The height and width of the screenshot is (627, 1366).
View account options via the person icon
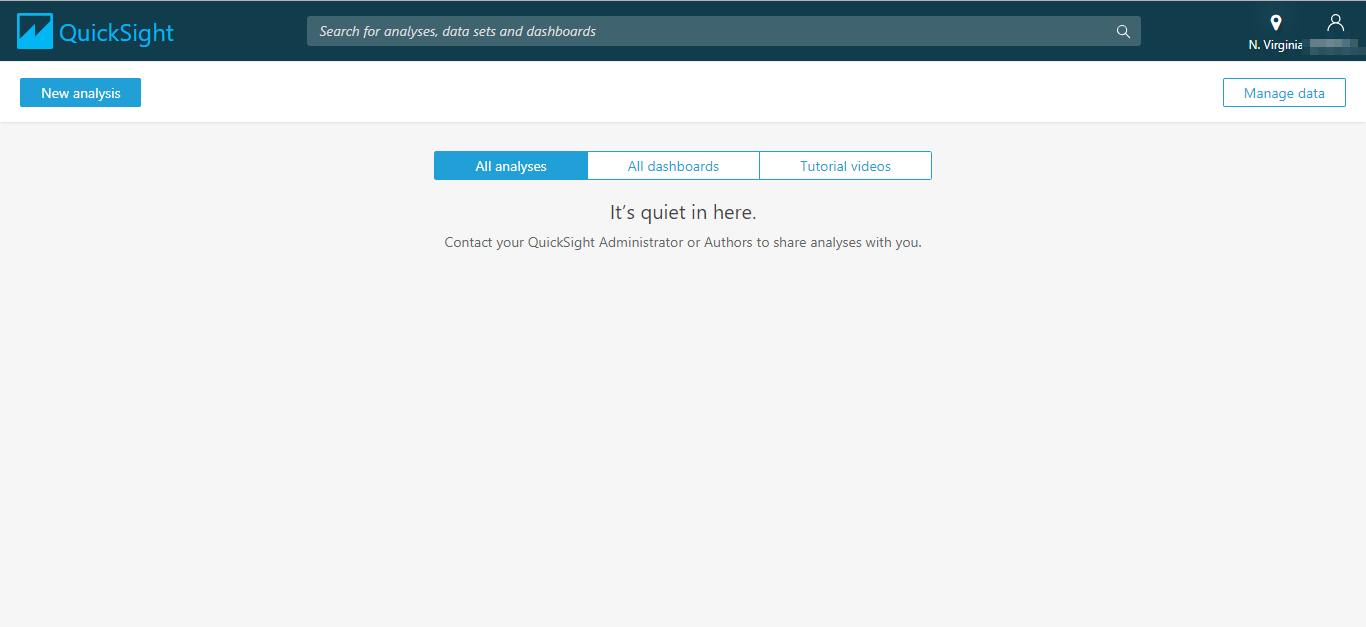pyautogui.click(x=1335, y=22)
